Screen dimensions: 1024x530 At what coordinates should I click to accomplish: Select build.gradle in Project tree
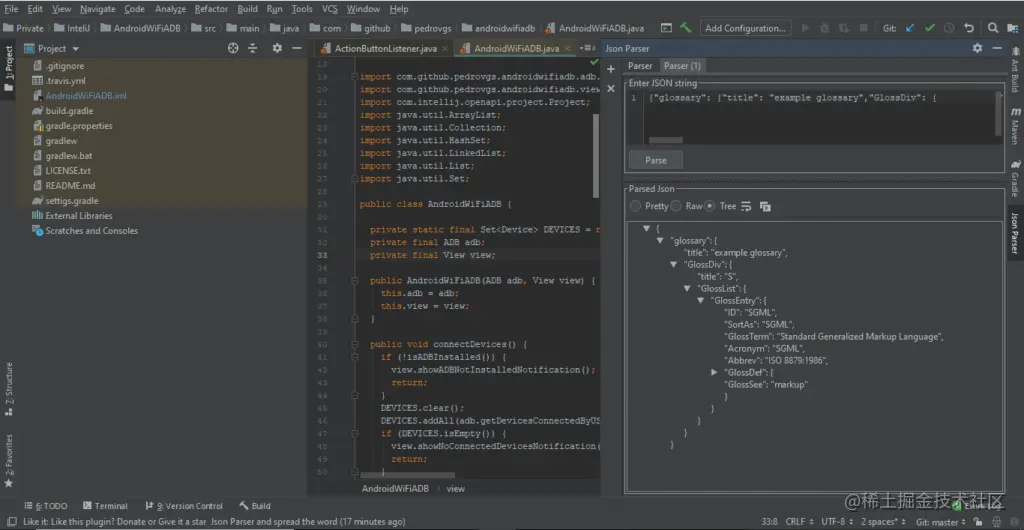[x=69, y=111]
